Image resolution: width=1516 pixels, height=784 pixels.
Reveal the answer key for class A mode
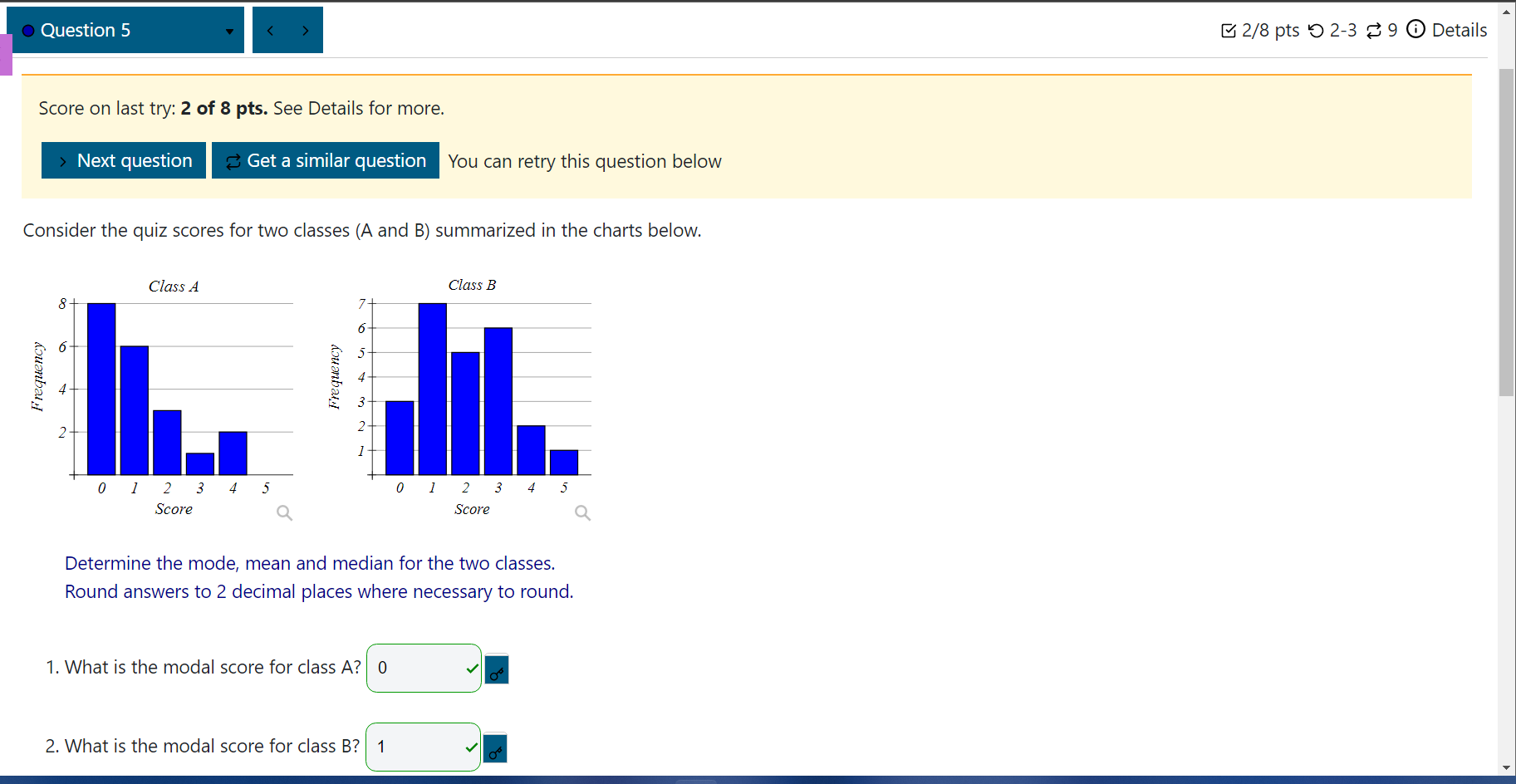coord(496,669)
